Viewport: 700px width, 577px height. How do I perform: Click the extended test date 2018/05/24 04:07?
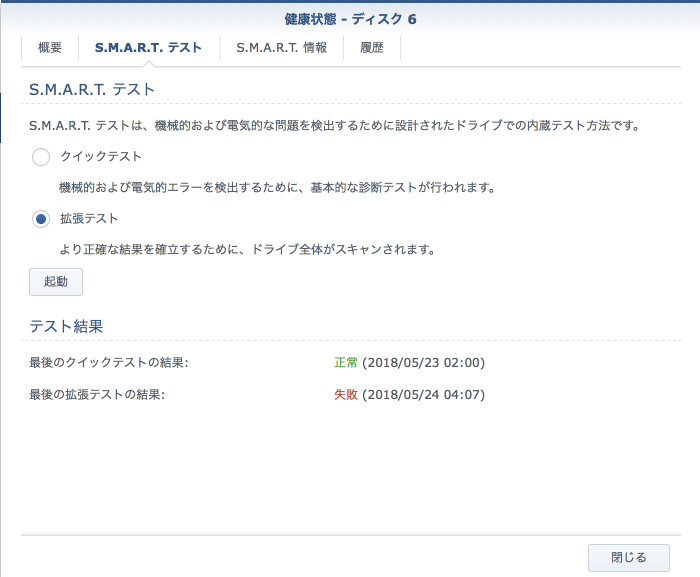(x=423, y=394)
